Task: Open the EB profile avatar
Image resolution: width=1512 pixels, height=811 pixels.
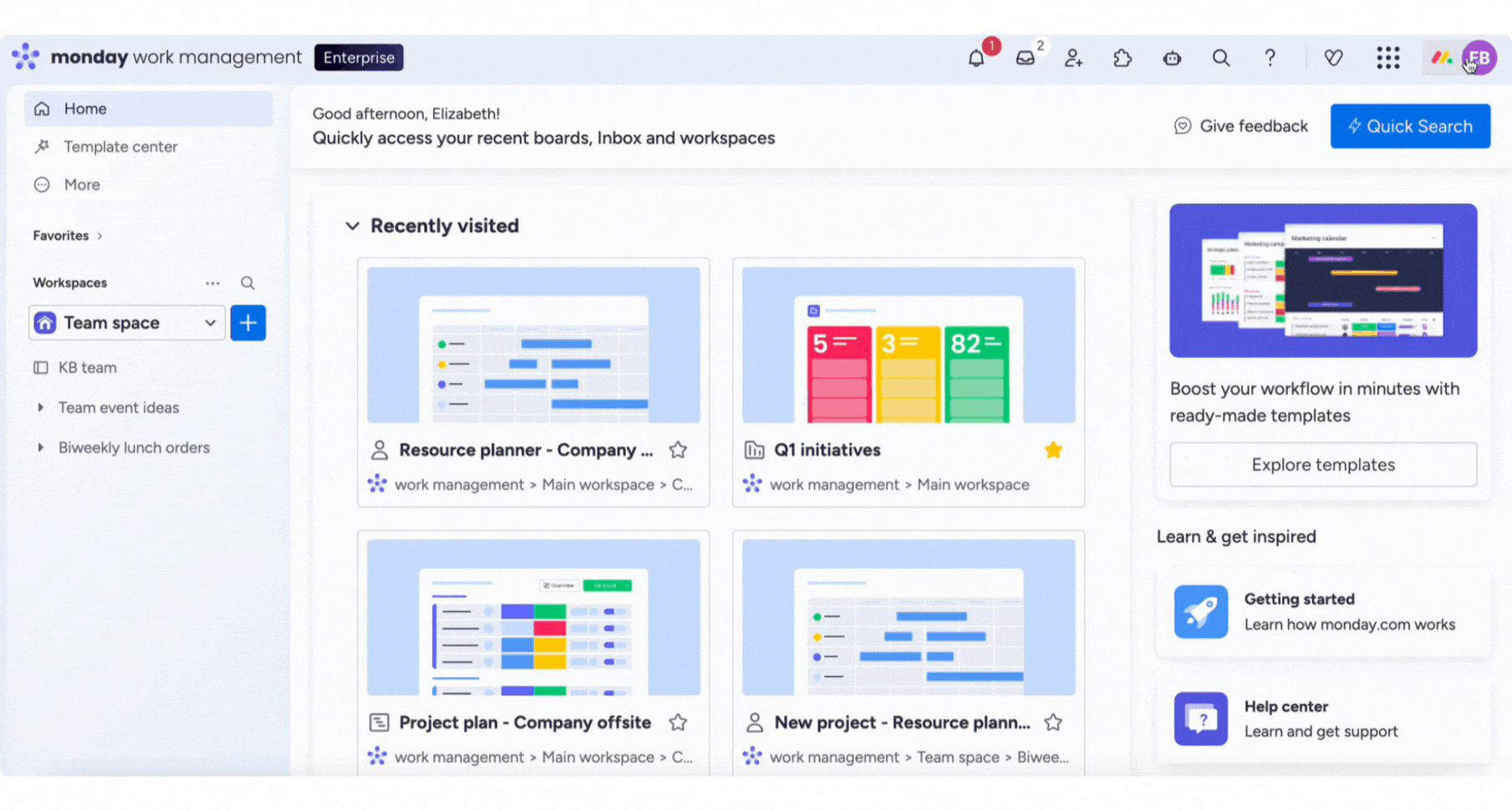Action: [x=1479, y=58]
